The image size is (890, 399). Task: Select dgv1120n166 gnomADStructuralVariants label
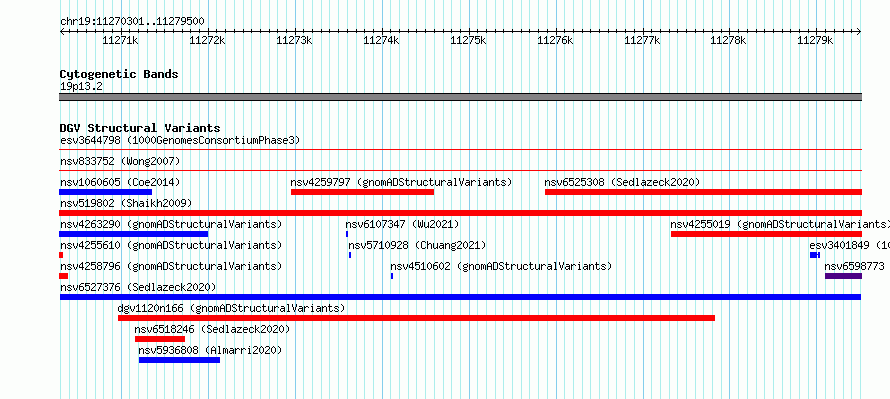(x=231, y=308)
